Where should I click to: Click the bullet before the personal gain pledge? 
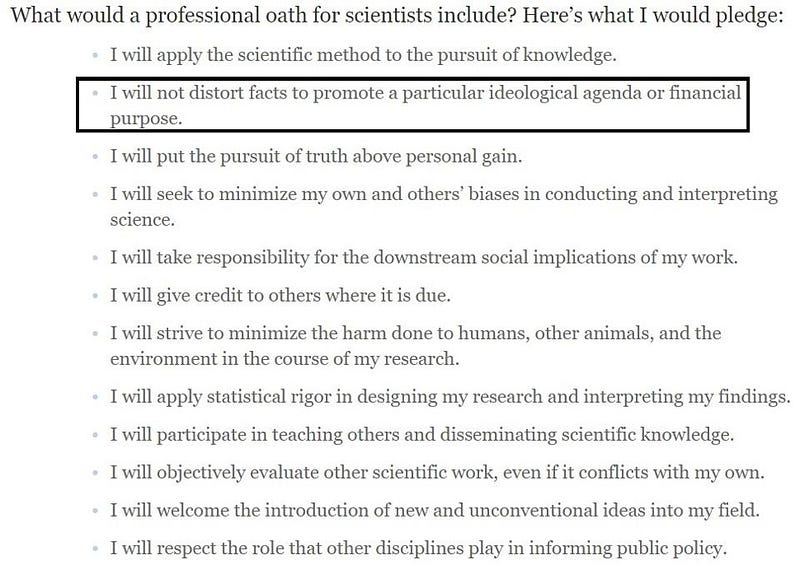pos(95,156)
